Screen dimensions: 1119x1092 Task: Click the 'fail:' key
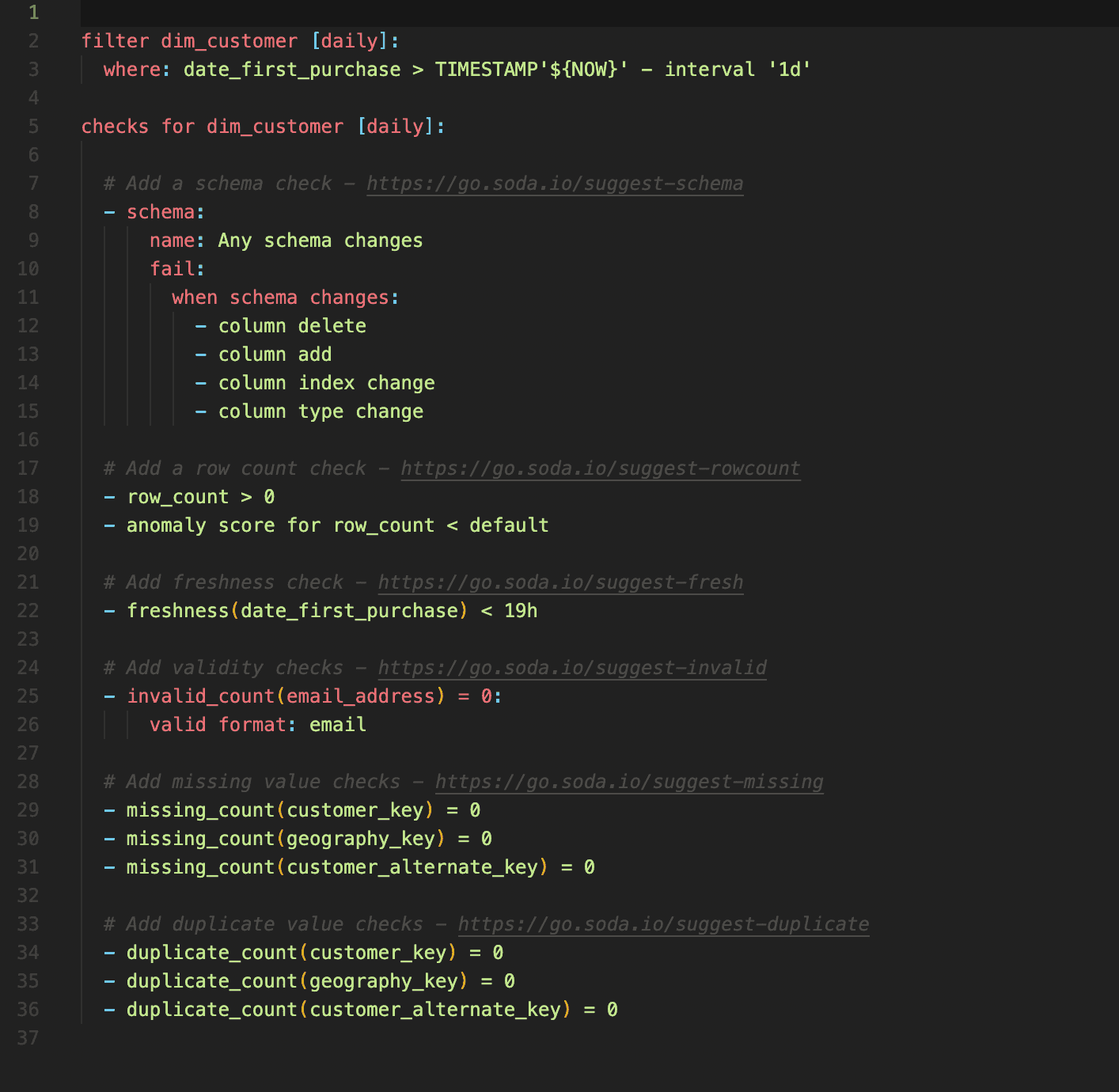click(x=178, y=269)
